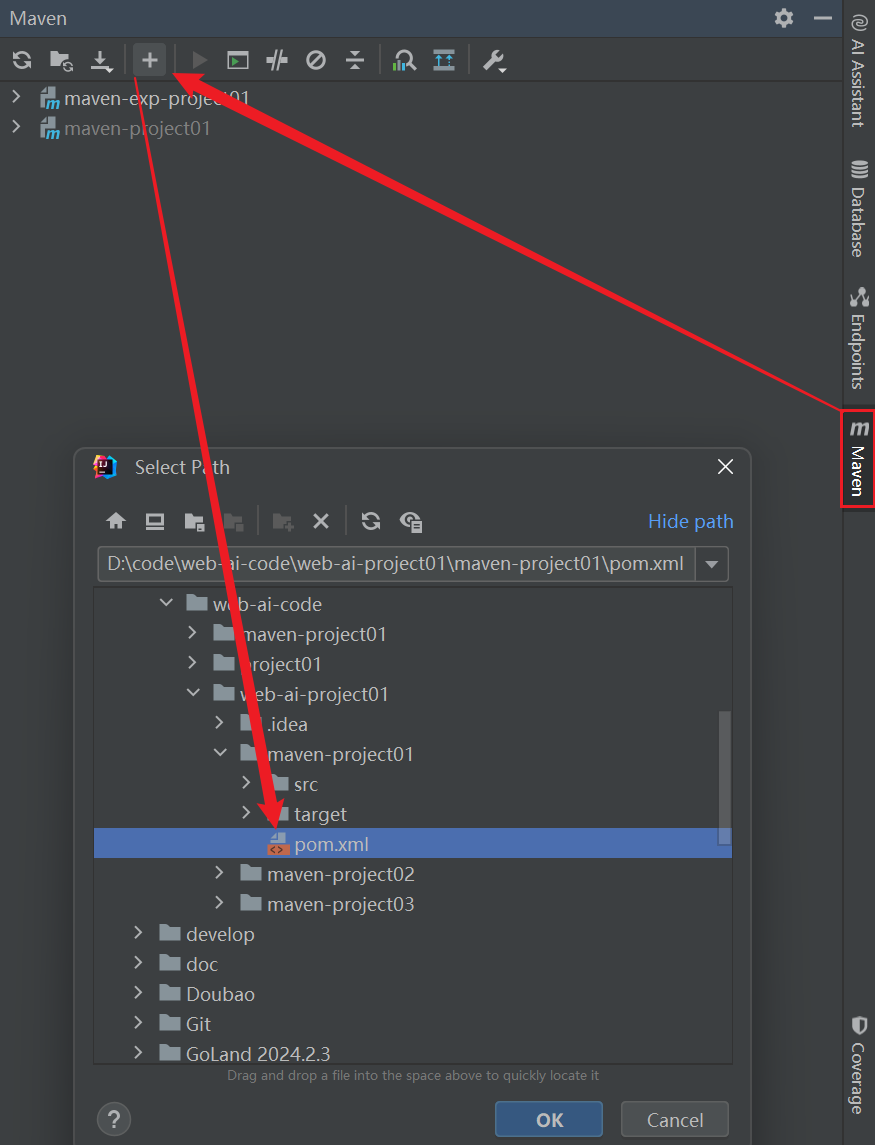Show dependencies analyzer icon
The image size is (875, 1145).
coord(404,60)
